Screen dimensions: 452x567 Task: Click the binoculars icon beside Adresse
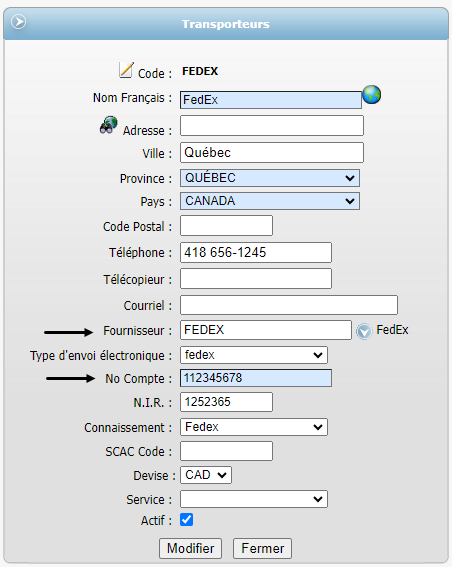click(109, 125)
